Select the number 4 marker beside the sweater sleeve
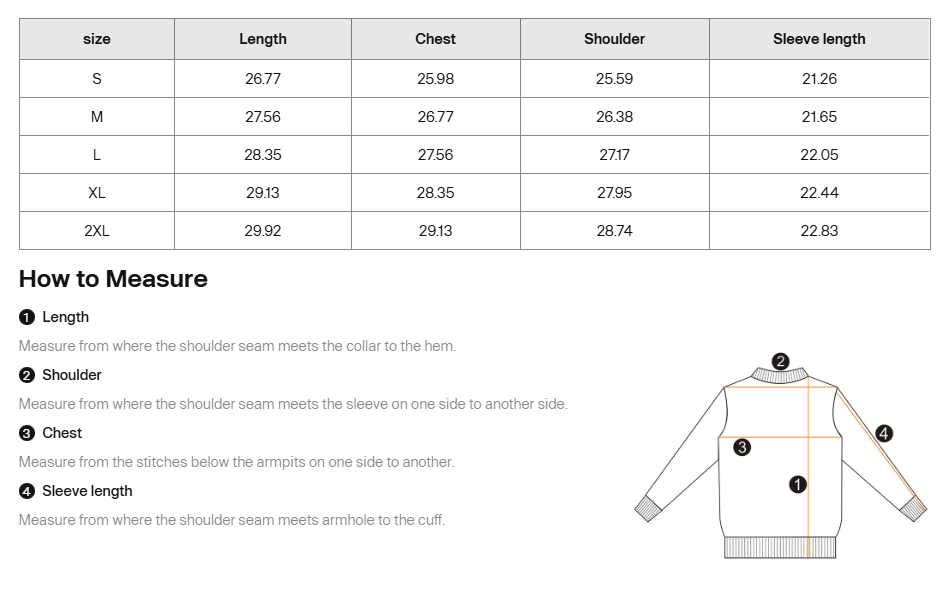This screenshot has width=950, height=593. (x=884, y=433)
